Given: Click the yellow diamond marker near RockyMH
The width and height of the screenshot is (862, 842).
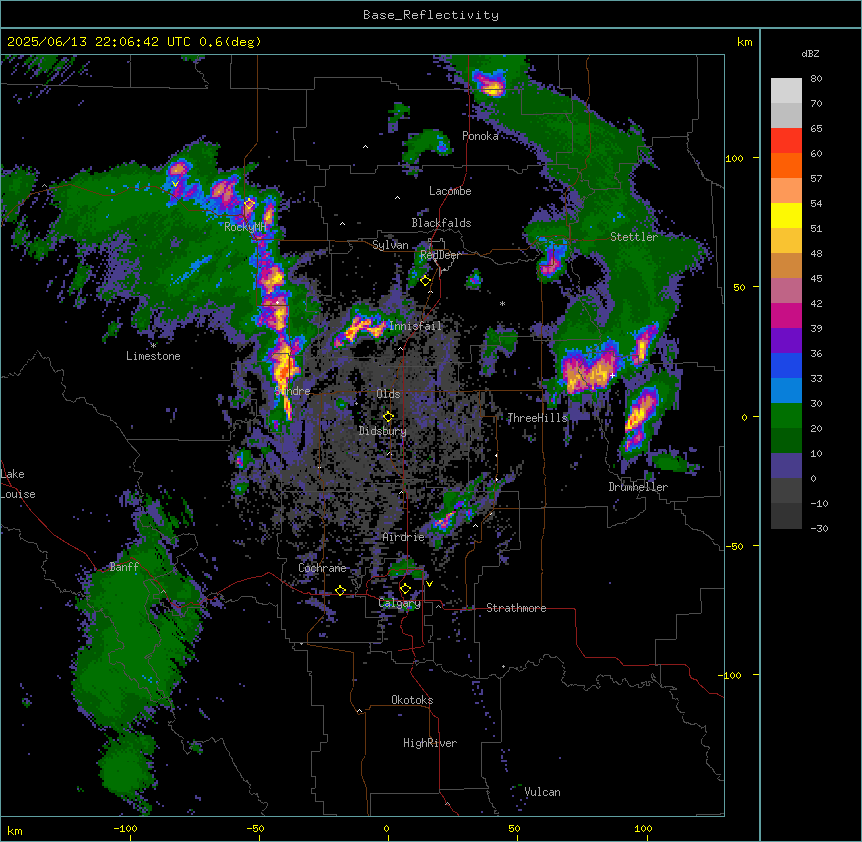Looking at the screenshot, I should click(249, 204).
